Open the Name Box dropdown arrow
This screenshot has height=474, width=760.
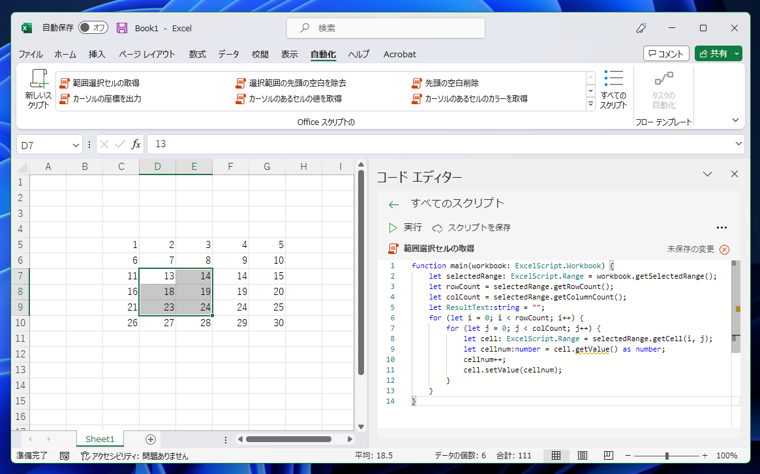coord(76,145)
